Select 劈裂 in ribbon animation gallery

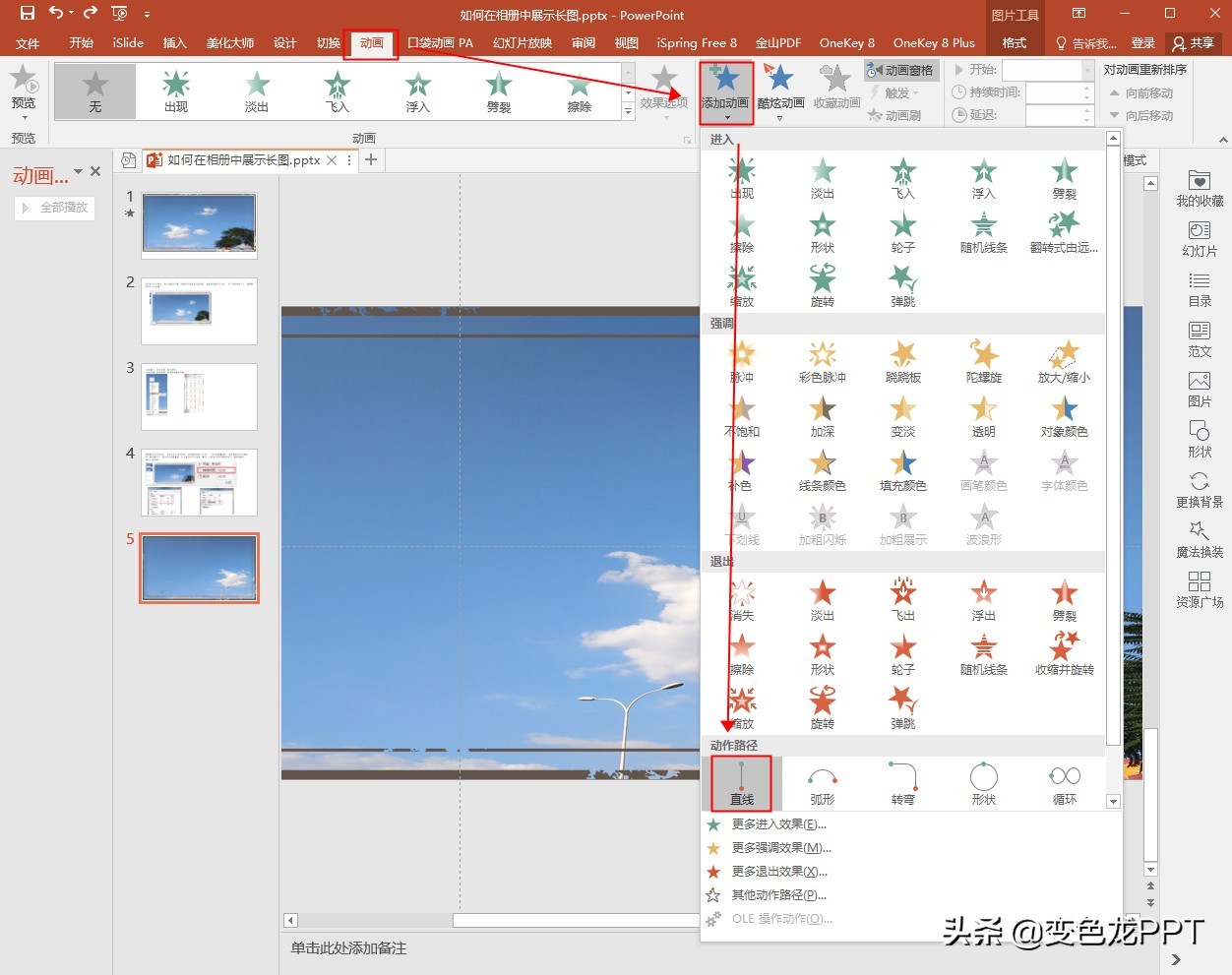point(499,91)
